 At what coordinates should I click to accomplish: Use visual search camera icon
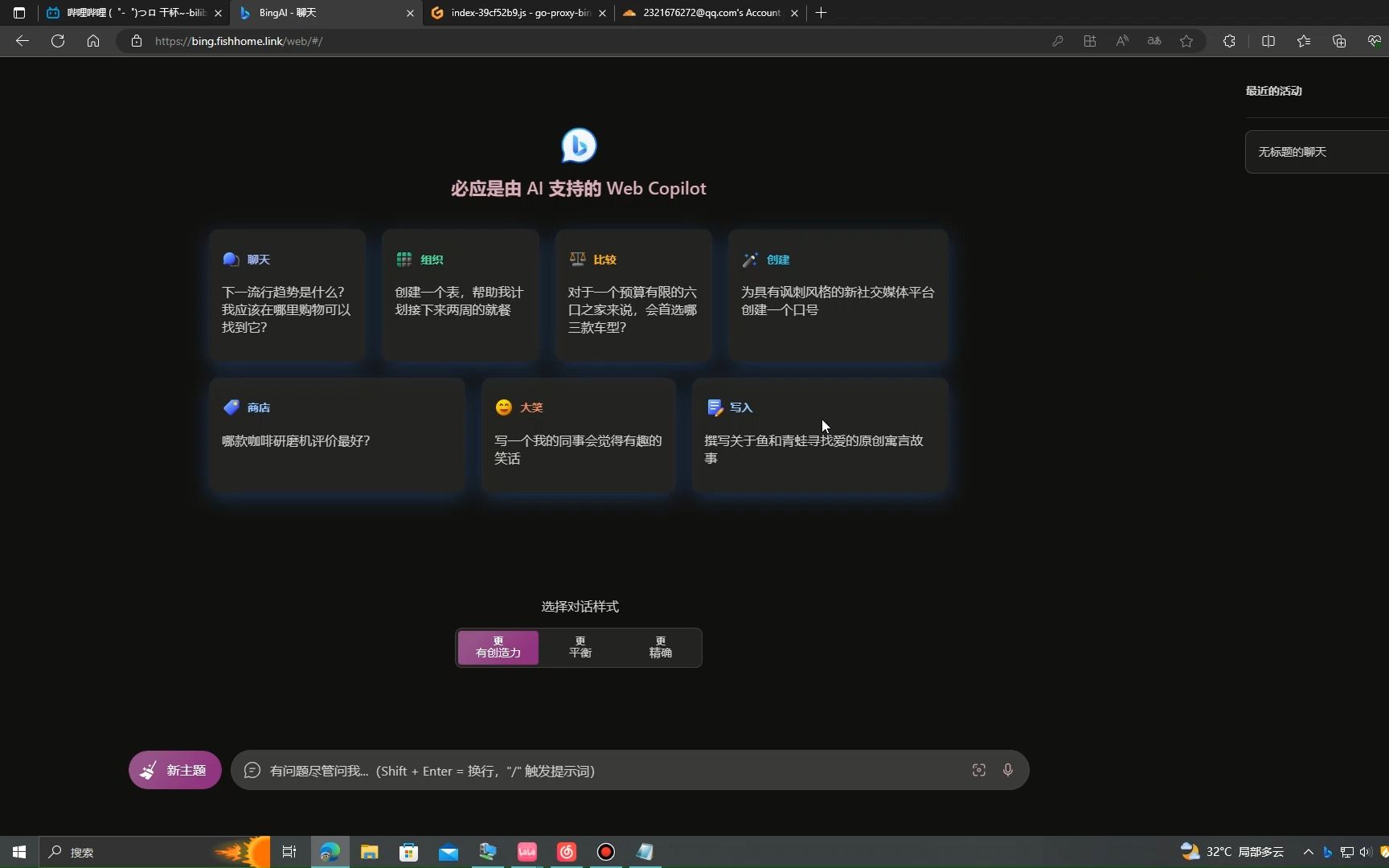point(978,770)
